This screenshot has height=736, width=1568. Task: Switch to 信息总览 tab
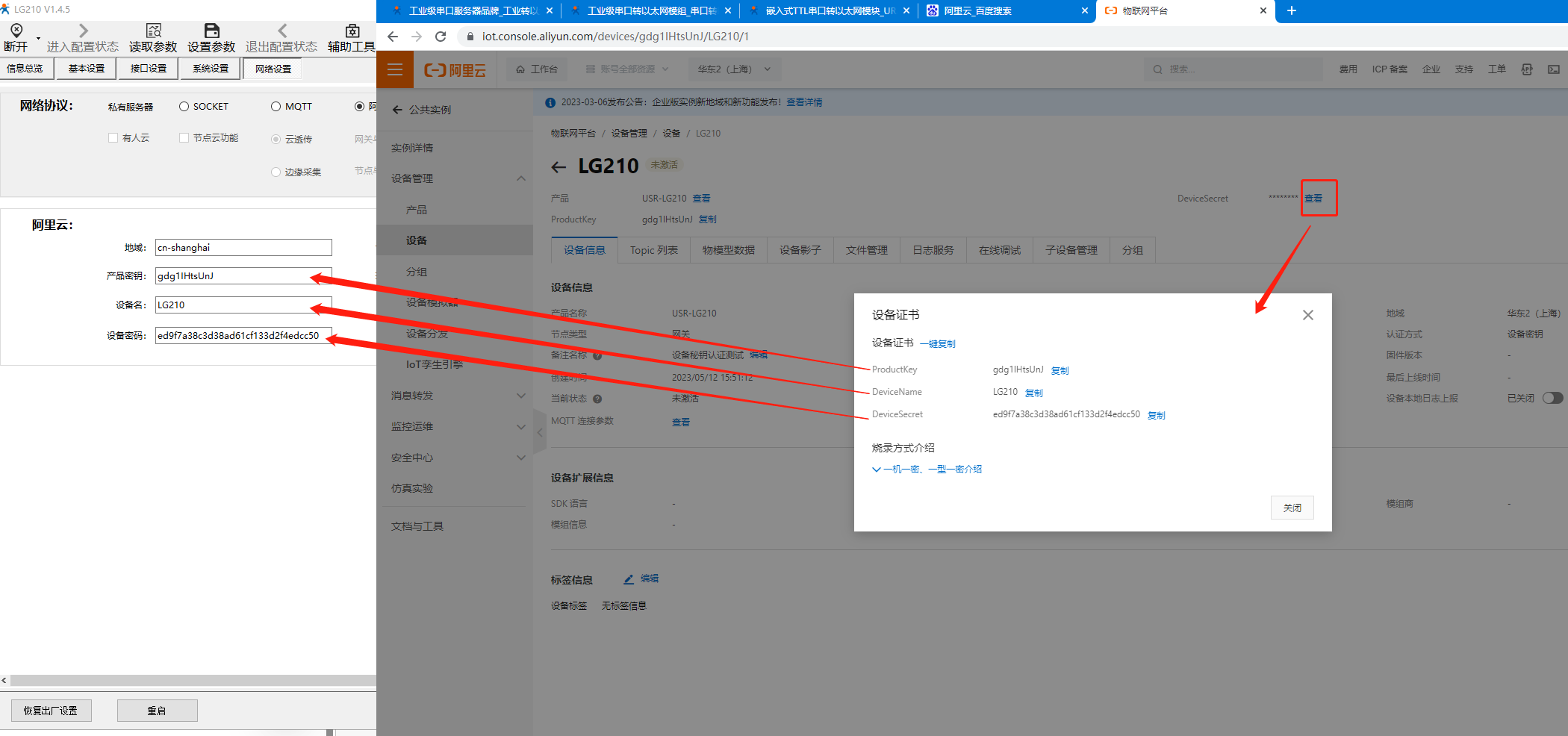27,69
